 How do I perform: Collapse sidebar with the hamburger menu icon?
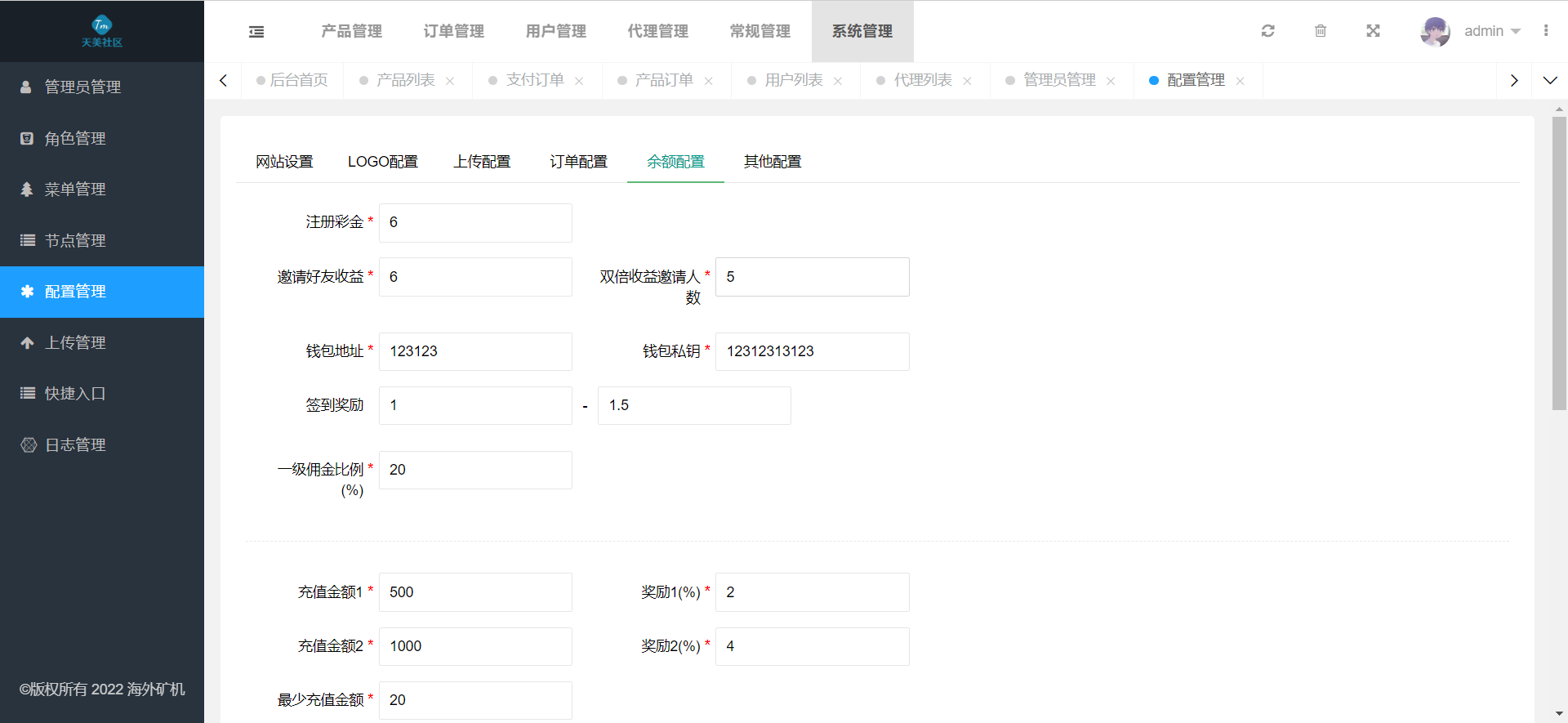[x=256, y=32]
